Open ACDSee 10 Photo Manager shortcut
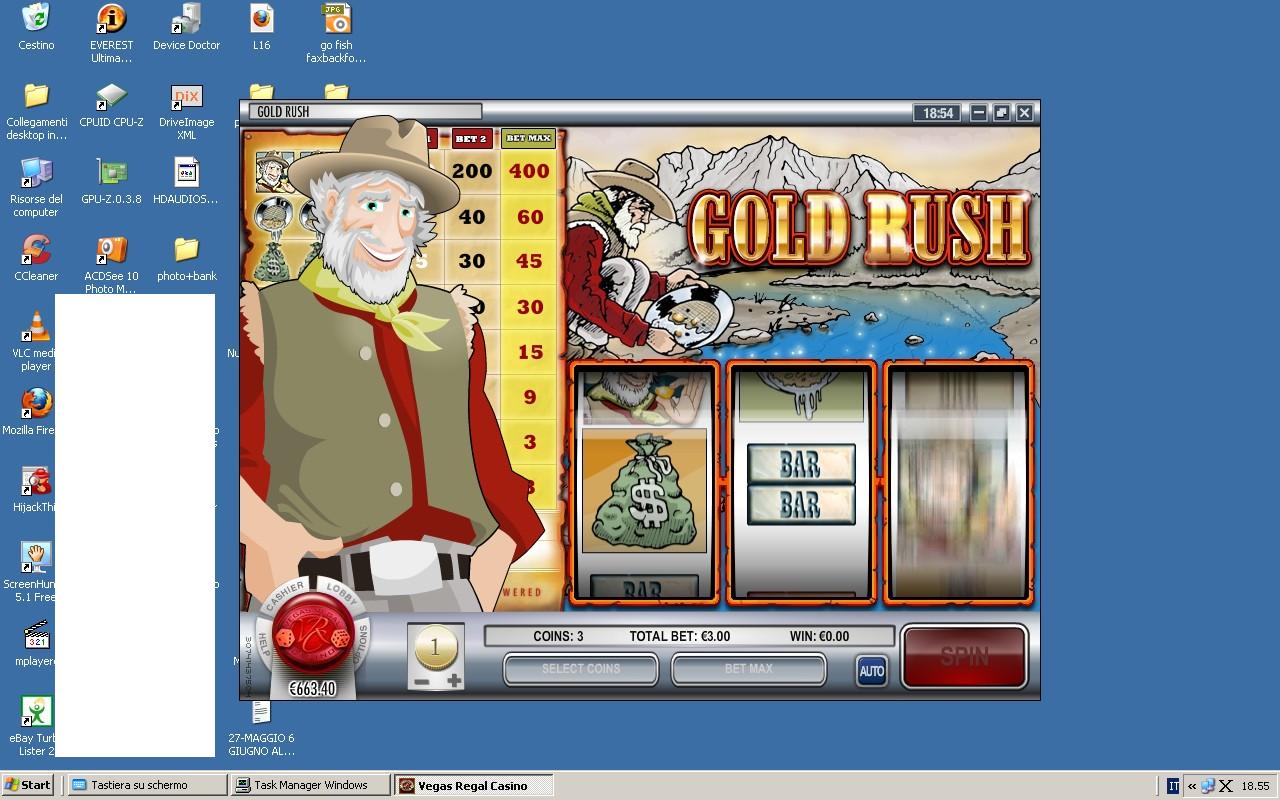The height and width of the screenshot is (800, 1280). click(x=111, y=265)
